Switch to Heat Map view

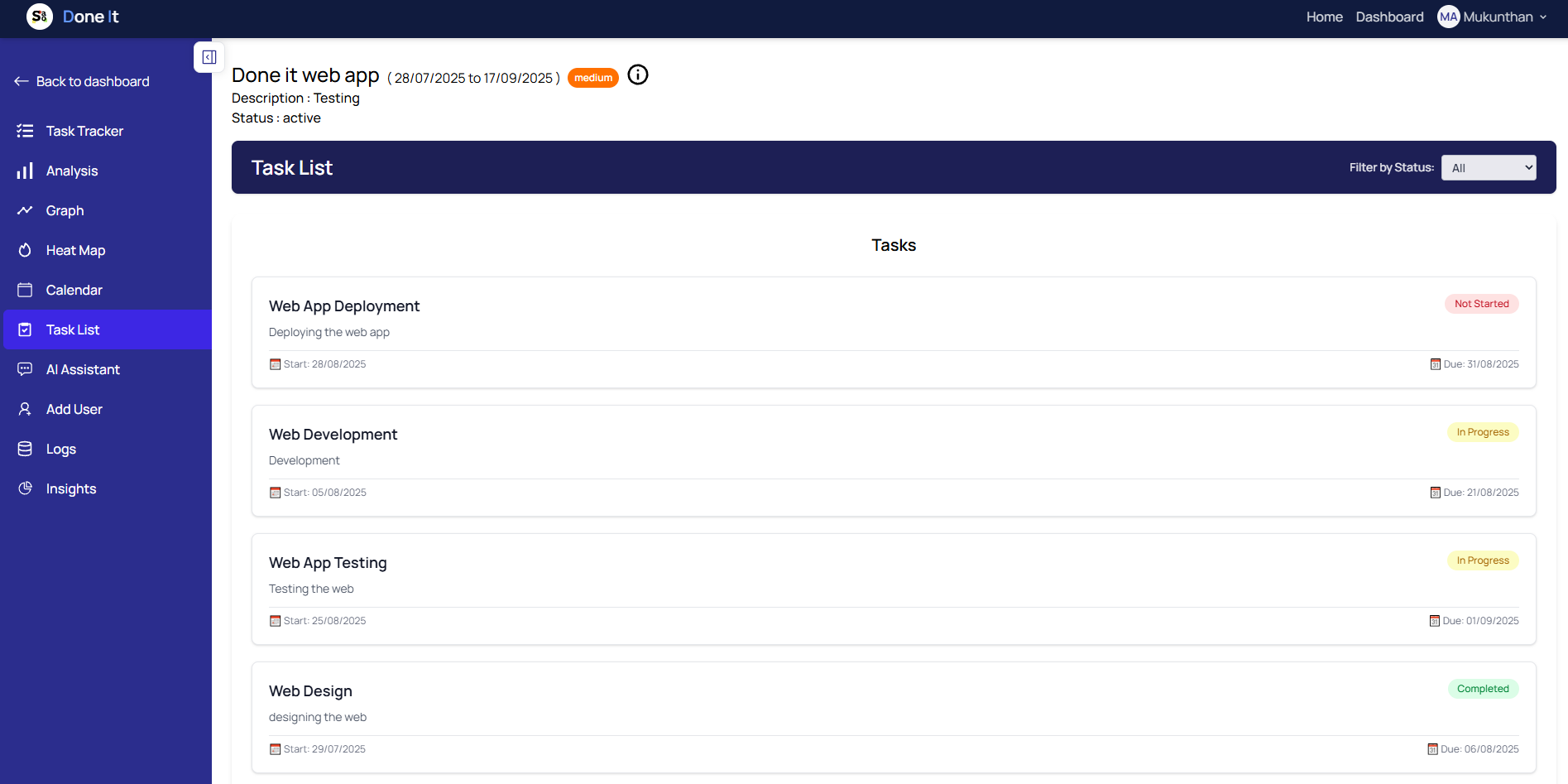click(108, 250)
